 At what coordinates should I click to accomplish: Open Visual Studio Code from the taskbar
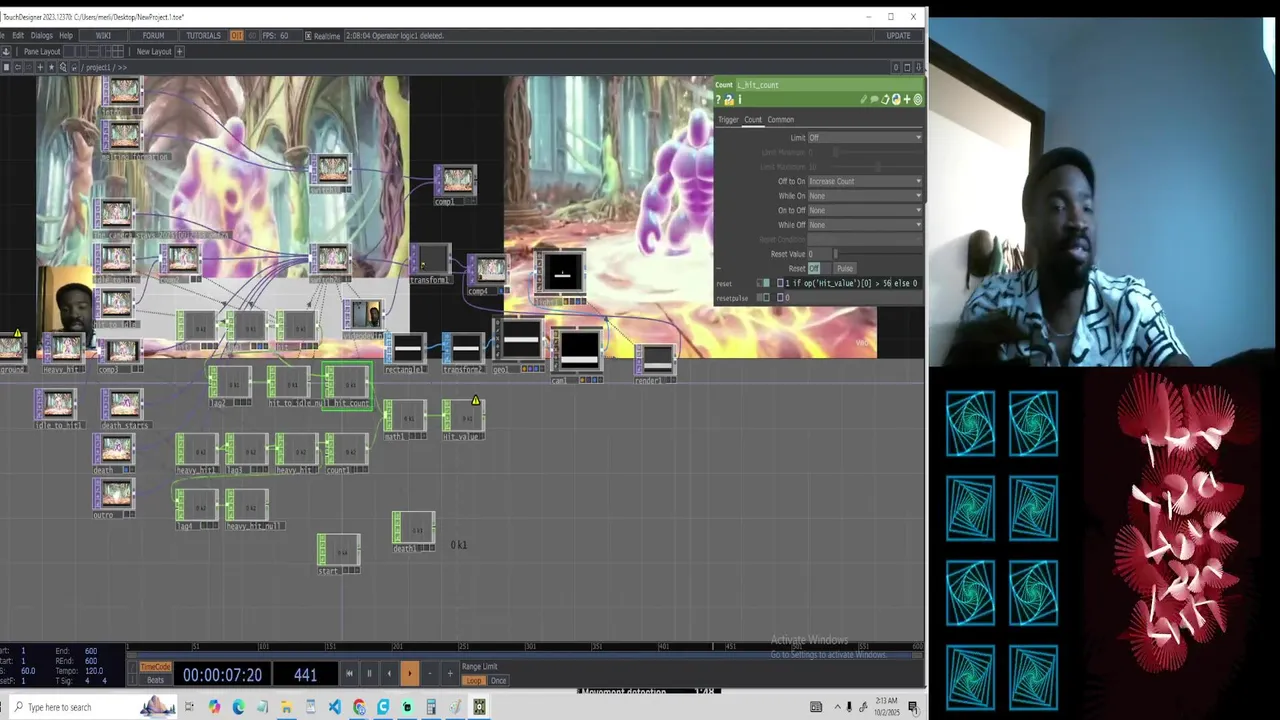[x=335, y=707]
